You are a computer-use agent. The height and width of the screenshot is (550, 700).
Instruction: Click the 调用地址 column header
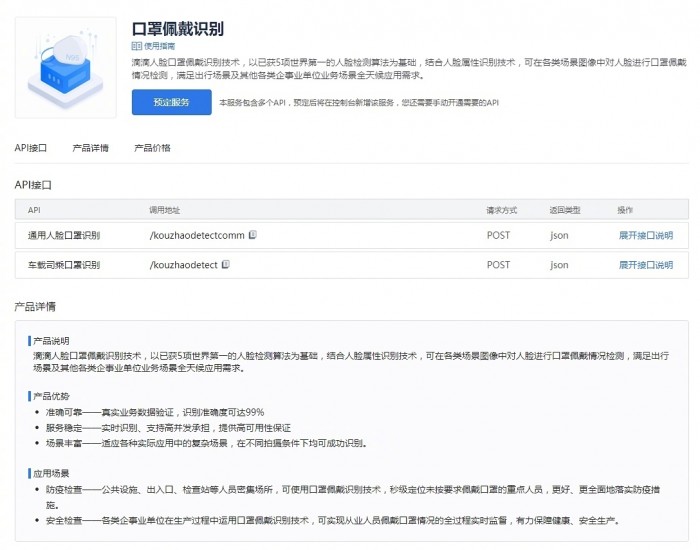(x=164, y=210)
